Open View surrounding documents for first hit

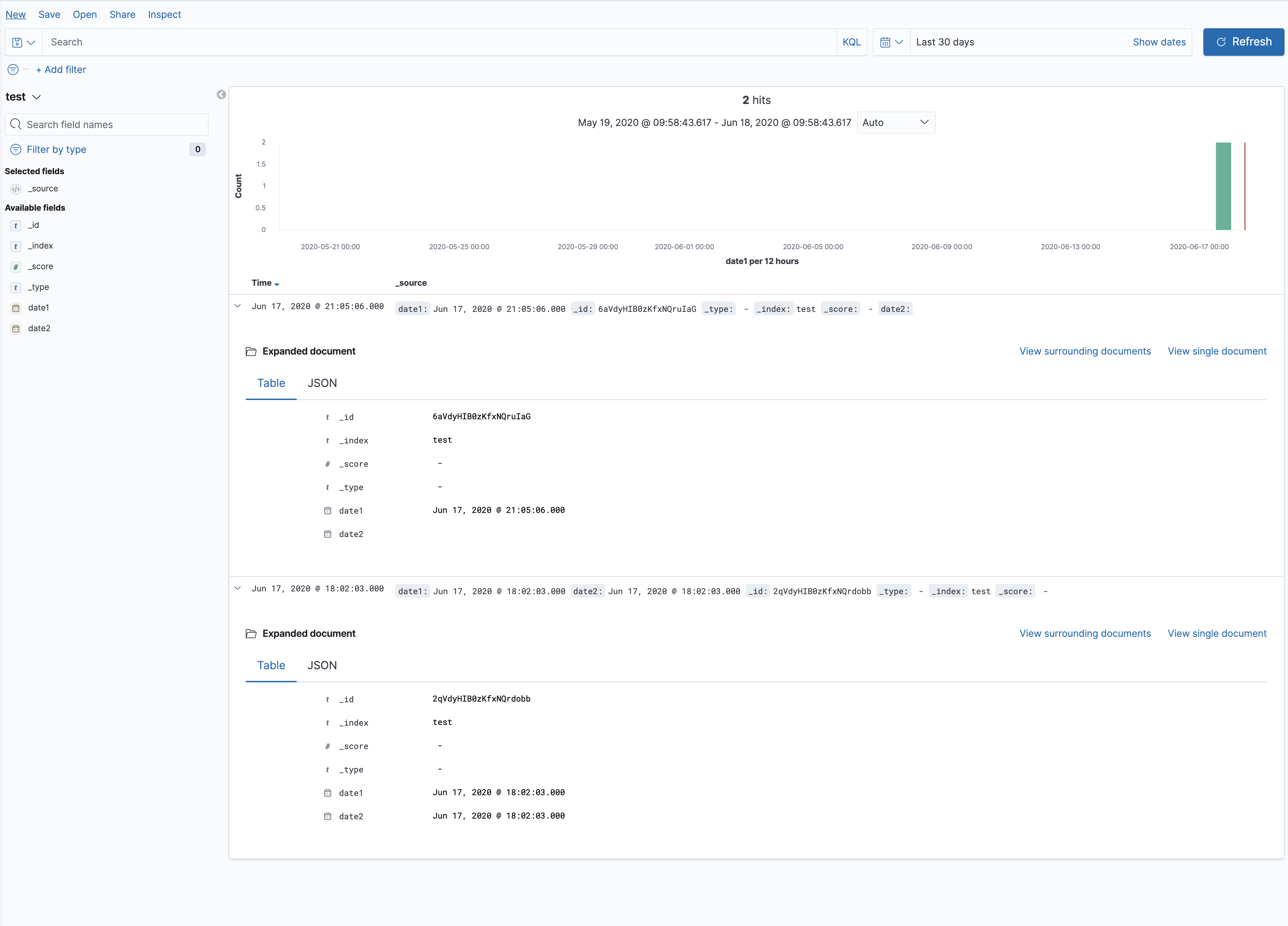pyautogui.click(x=1084, y=351)
